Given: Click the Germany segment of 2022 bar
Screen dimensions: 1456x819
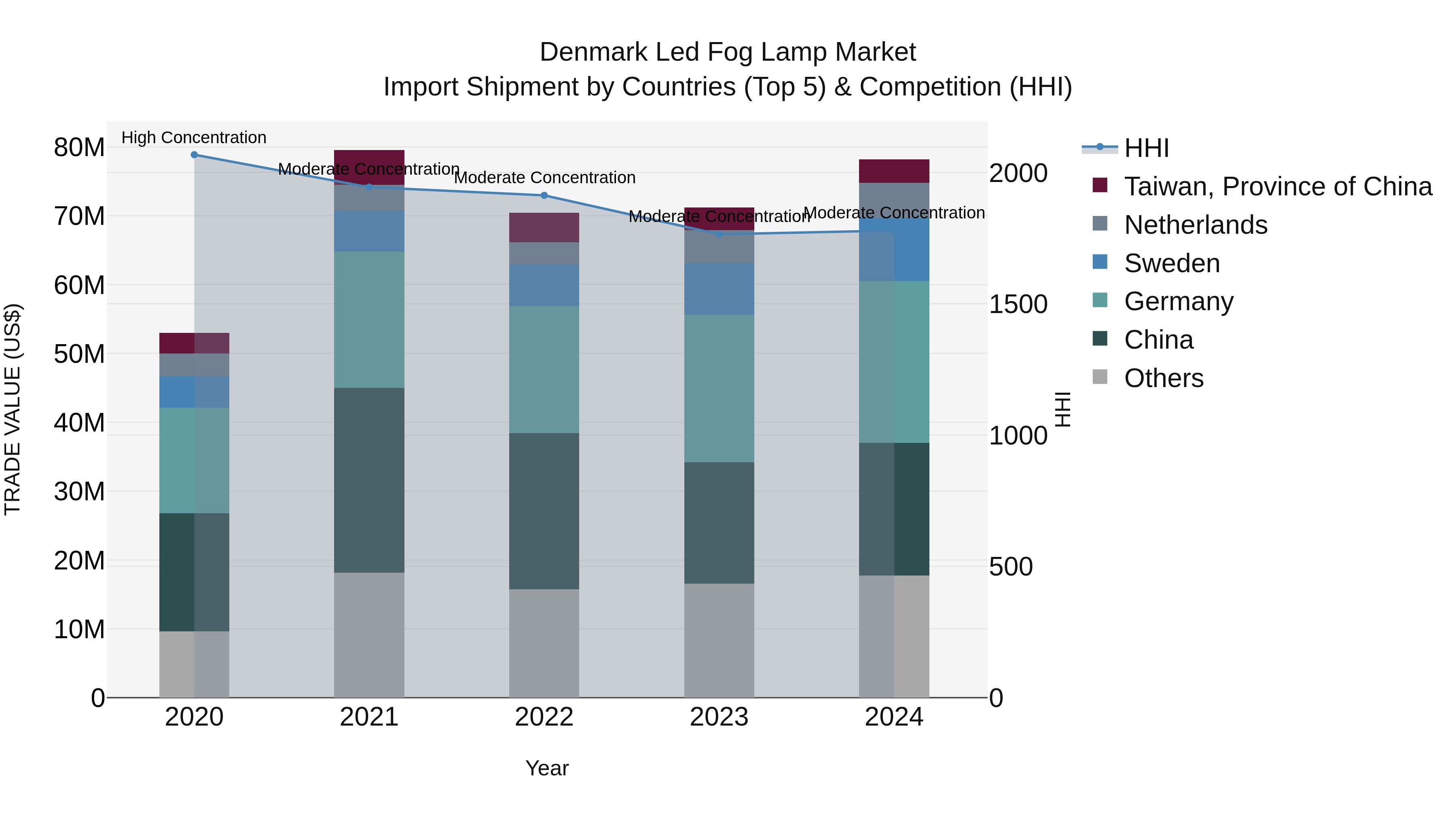Looking at the screenshot, I should (x=544, y=370).
